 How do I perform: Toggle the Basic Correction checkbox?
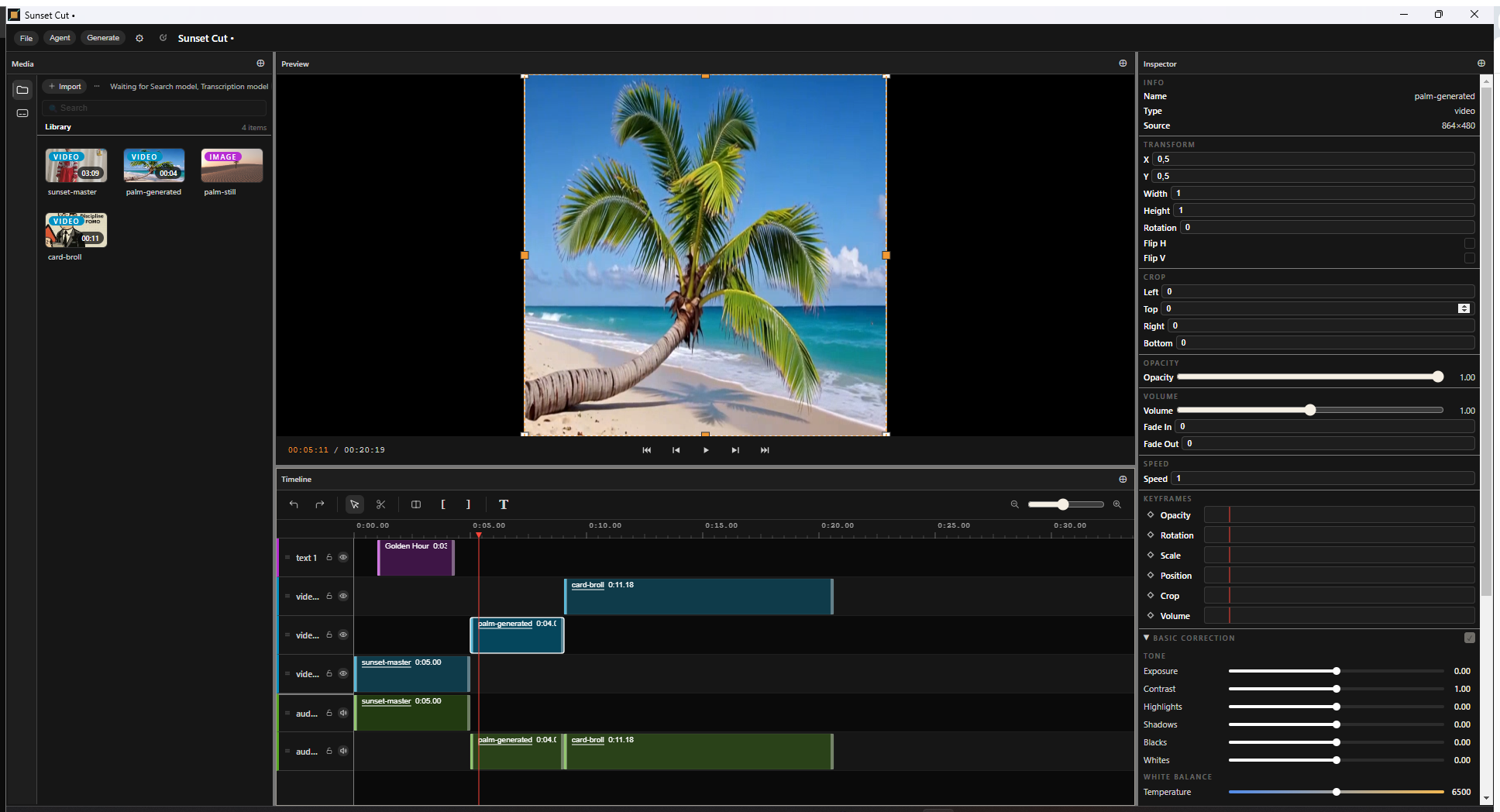(1469, 638)
